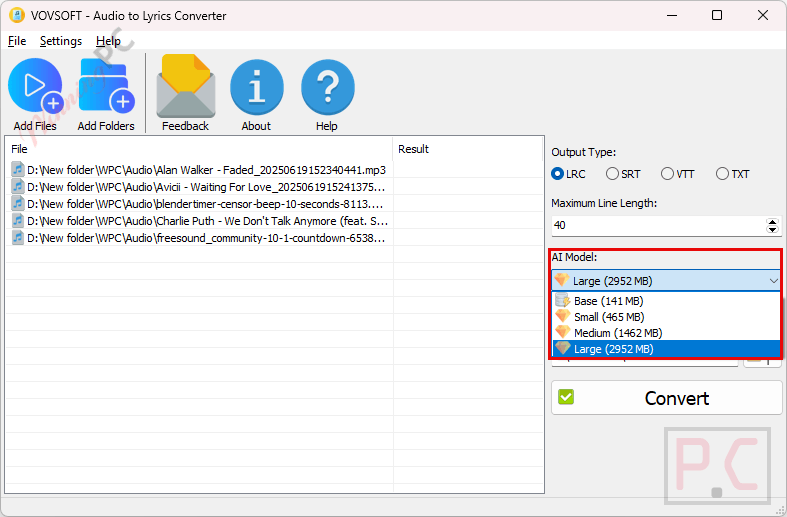Click green check icon on Convert button
The height and width of the screenshot is (517, 787).
coord(566,398)
